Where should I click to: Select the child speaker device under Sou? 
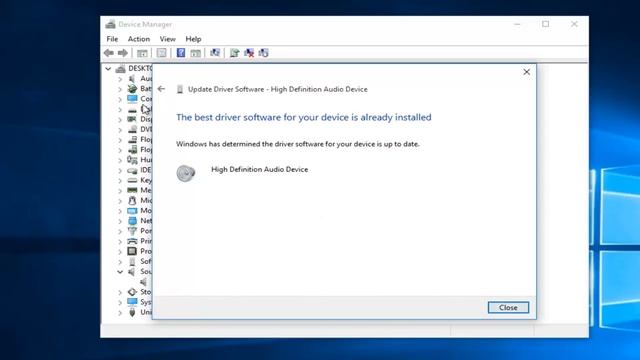coord(143,282)
